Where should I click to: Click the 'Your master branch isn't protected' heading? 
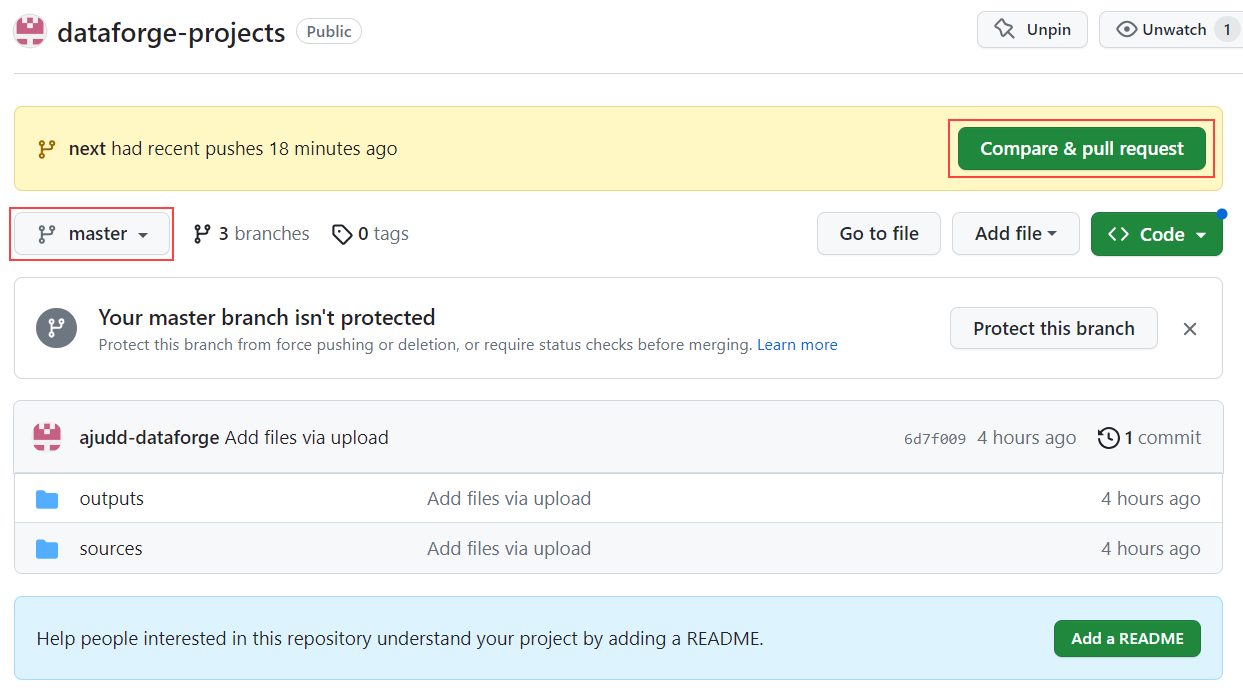(x=267, y=318)
